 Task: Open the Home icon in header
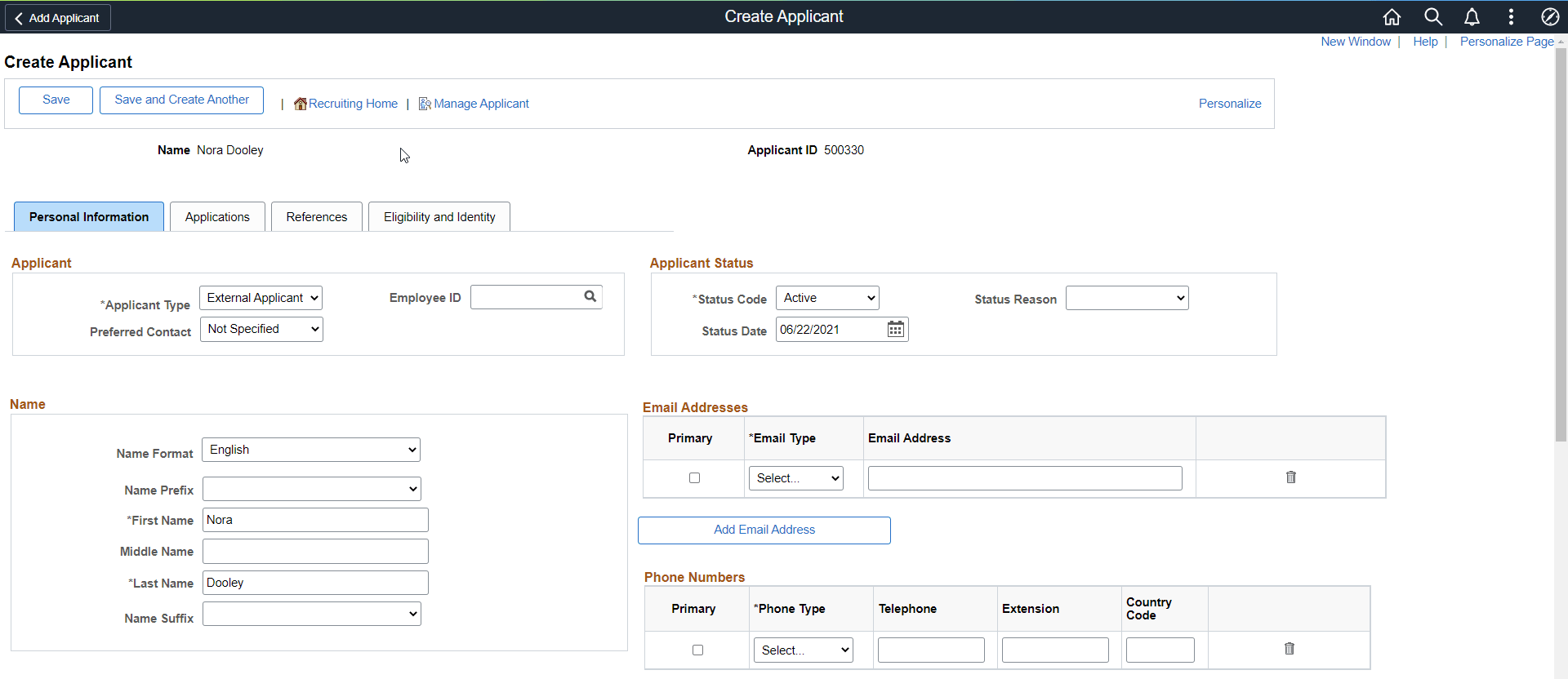[1392, 17]
